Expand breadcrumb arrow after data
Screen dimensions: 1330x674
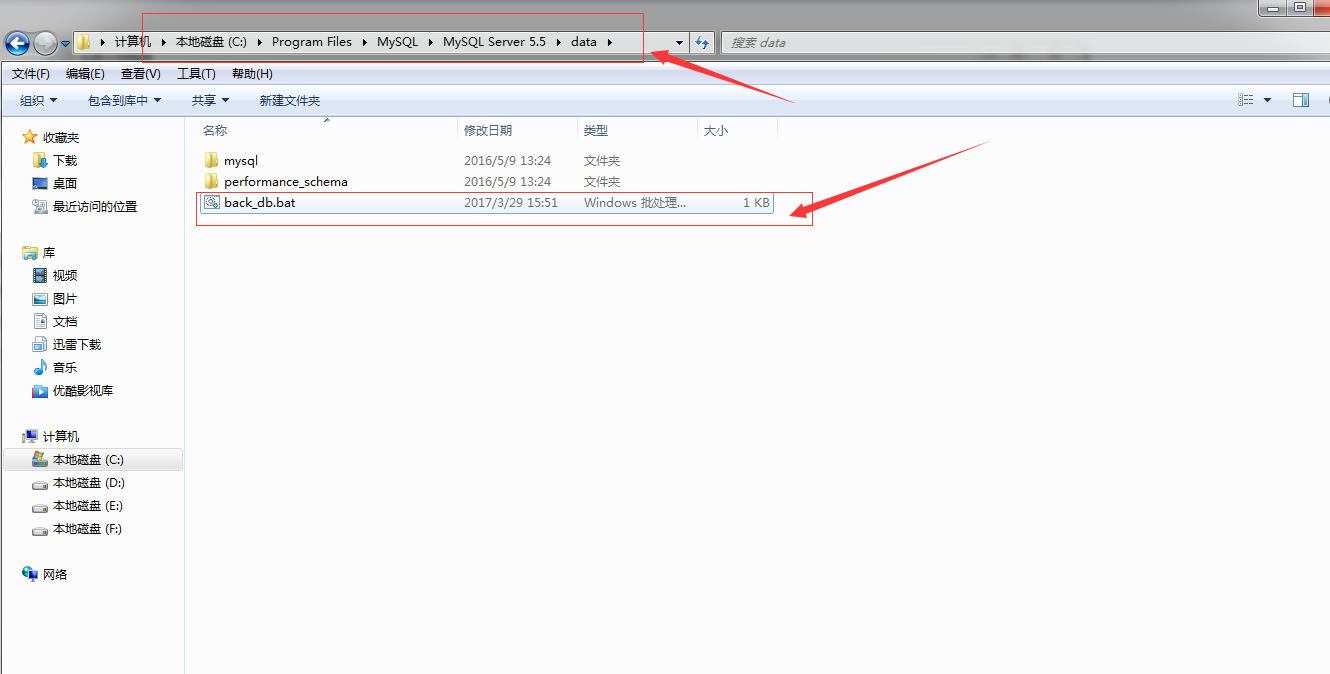coord(609,42)
